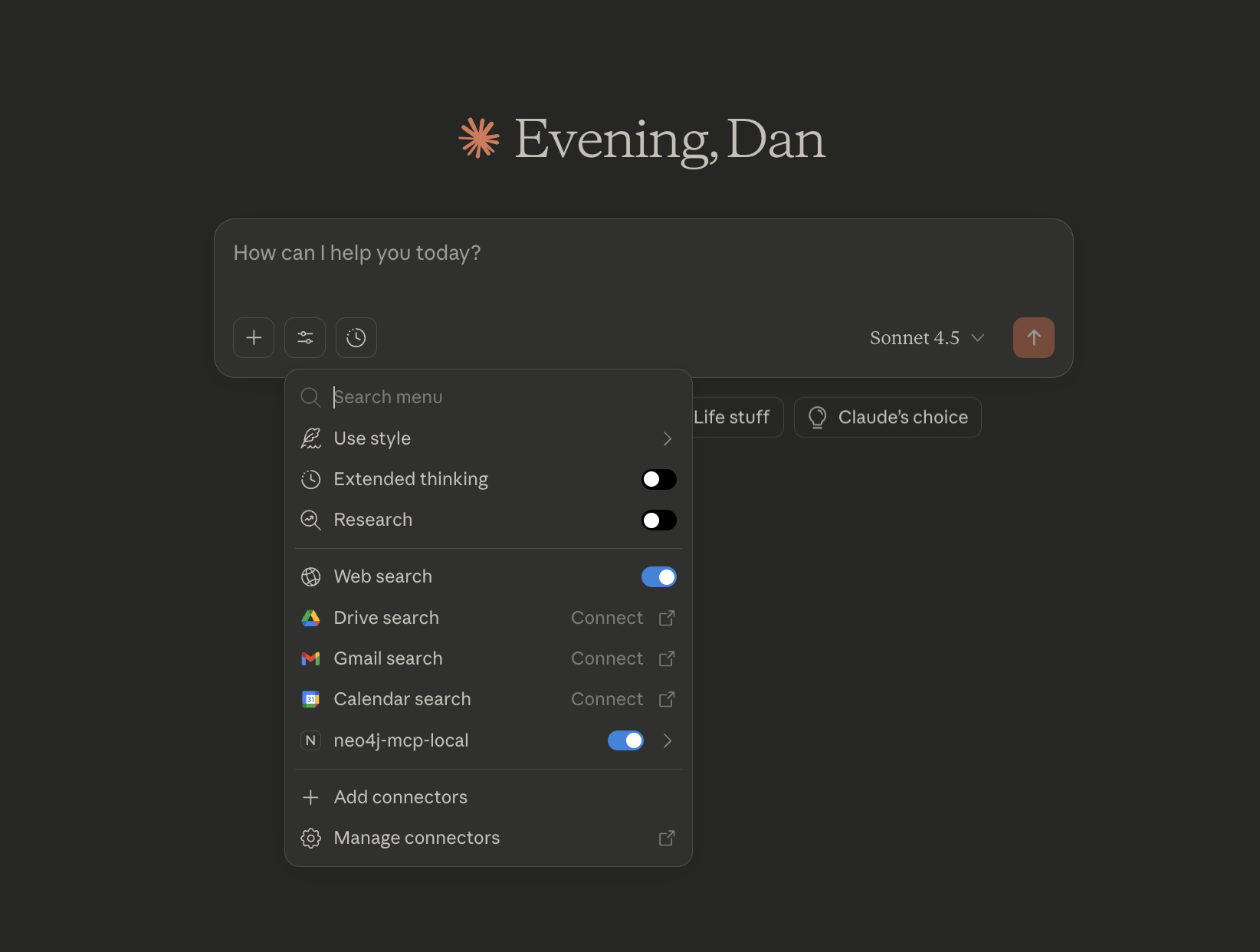Disable the Web search toggle
Image resolution: width=1260 pixels, height=952 pixels.
pyautogui.click(x=658, y=576)
